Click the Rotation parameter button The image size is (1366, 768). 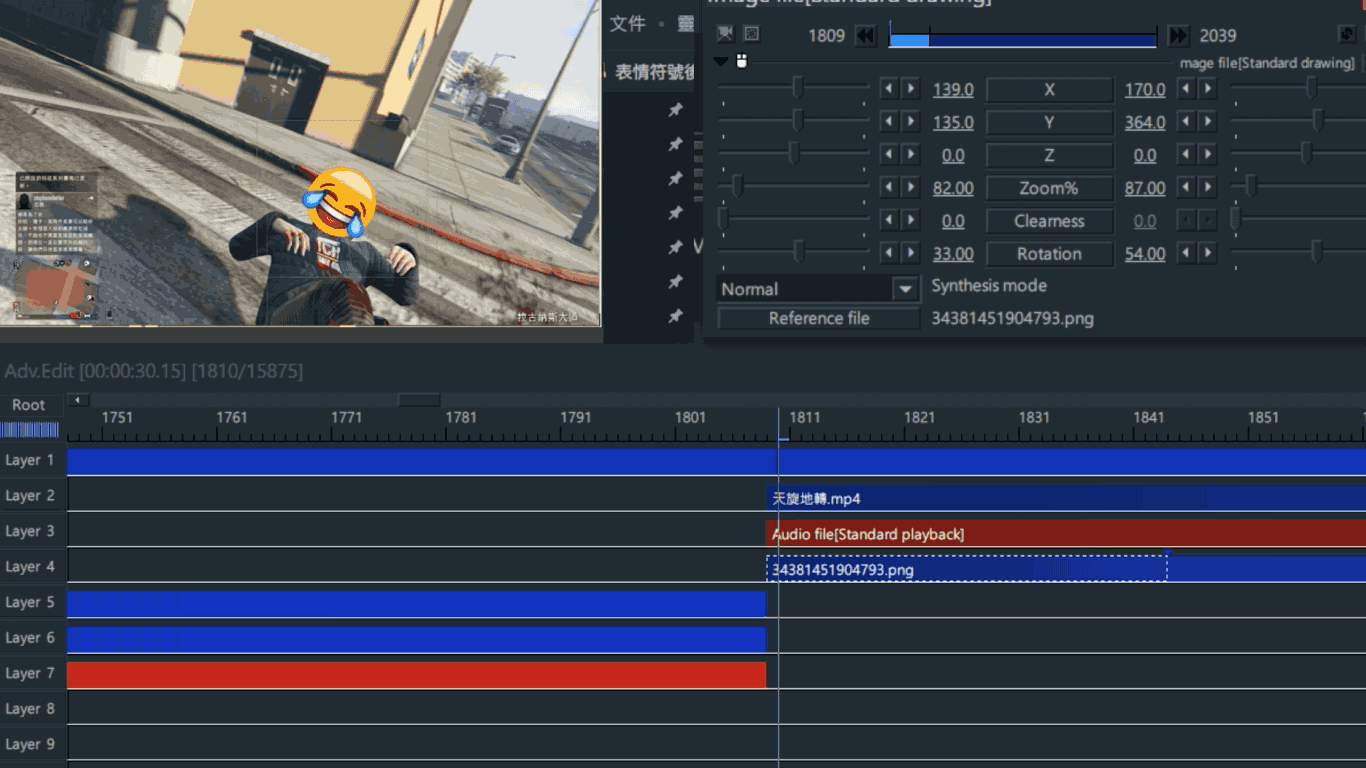[1049, 254]
